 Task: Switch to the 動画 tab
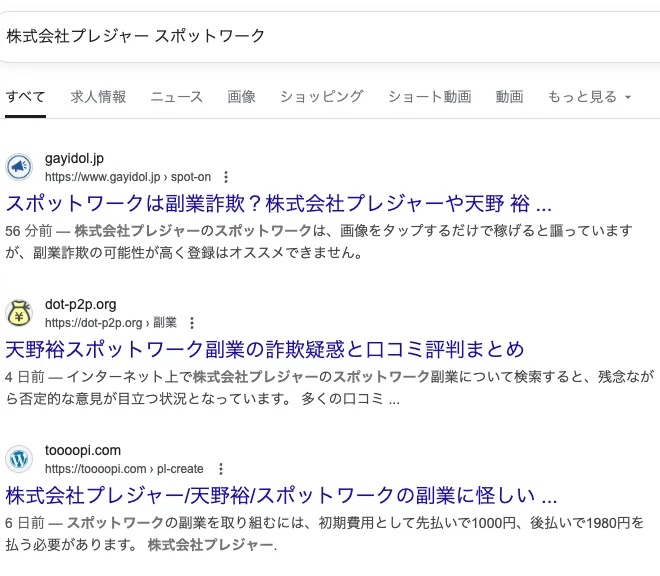tap(509, 97)
